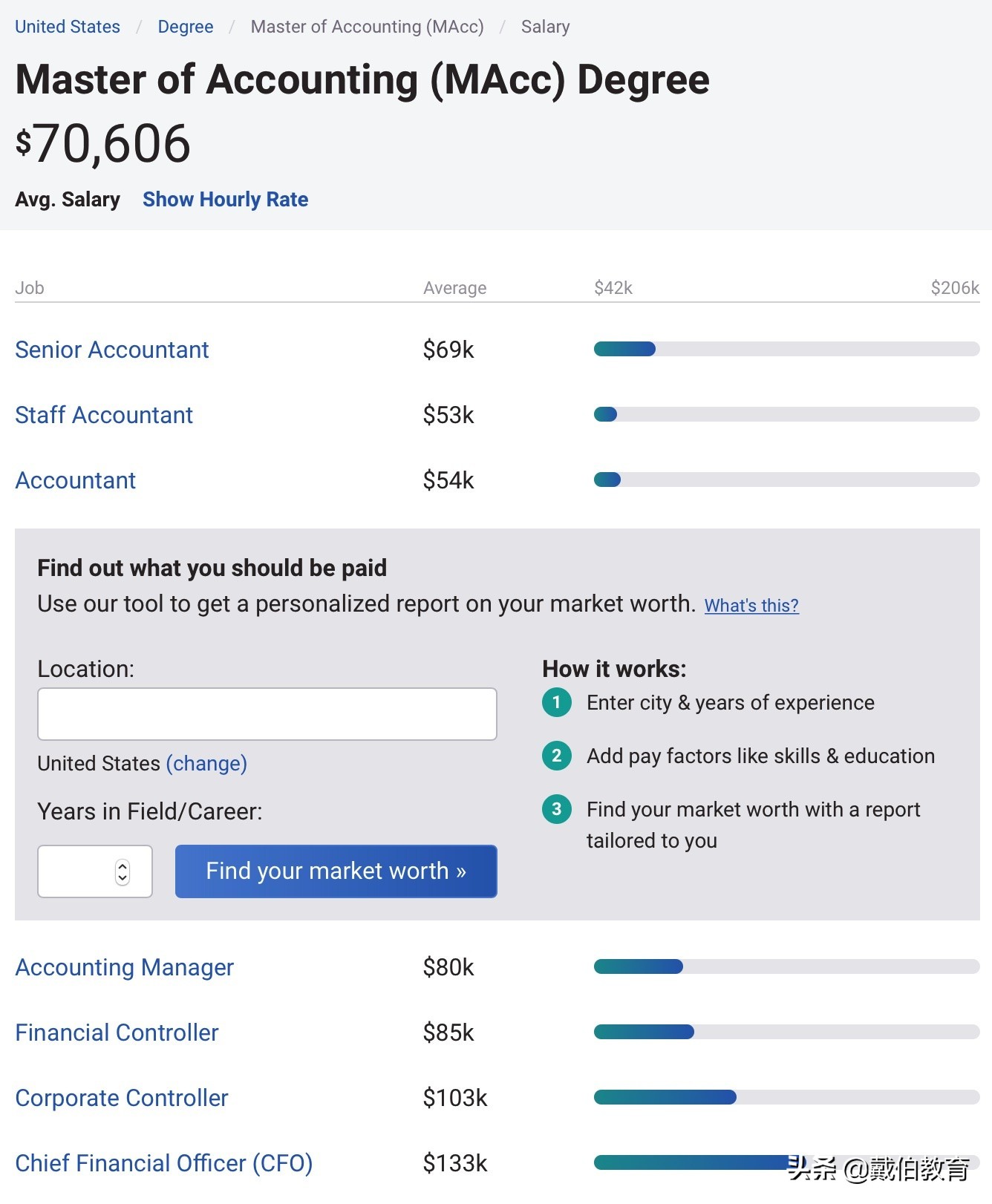Open United States breadcrumb link

[68, 27]
